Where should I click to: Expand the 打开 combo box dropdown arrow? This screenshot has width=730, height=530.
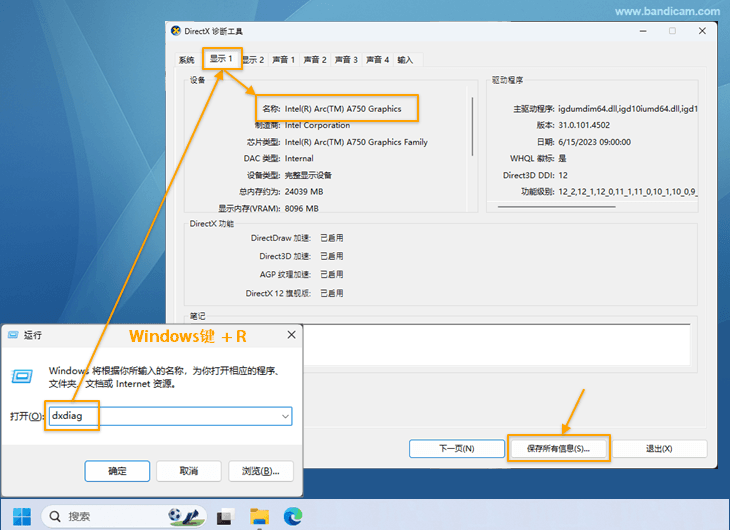[x=285, y=416]
